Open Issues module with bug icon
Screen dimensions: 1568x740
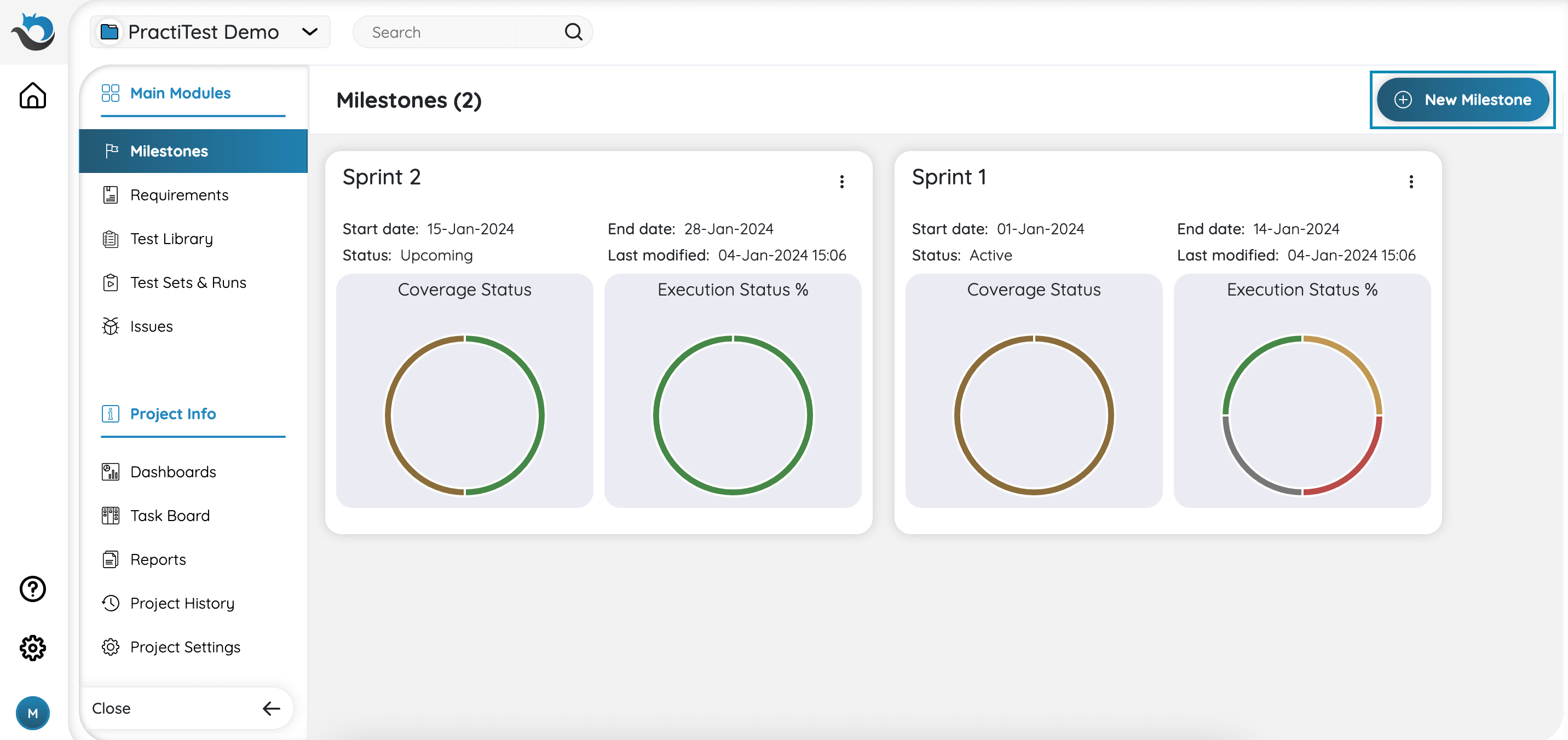click(151, 326)
